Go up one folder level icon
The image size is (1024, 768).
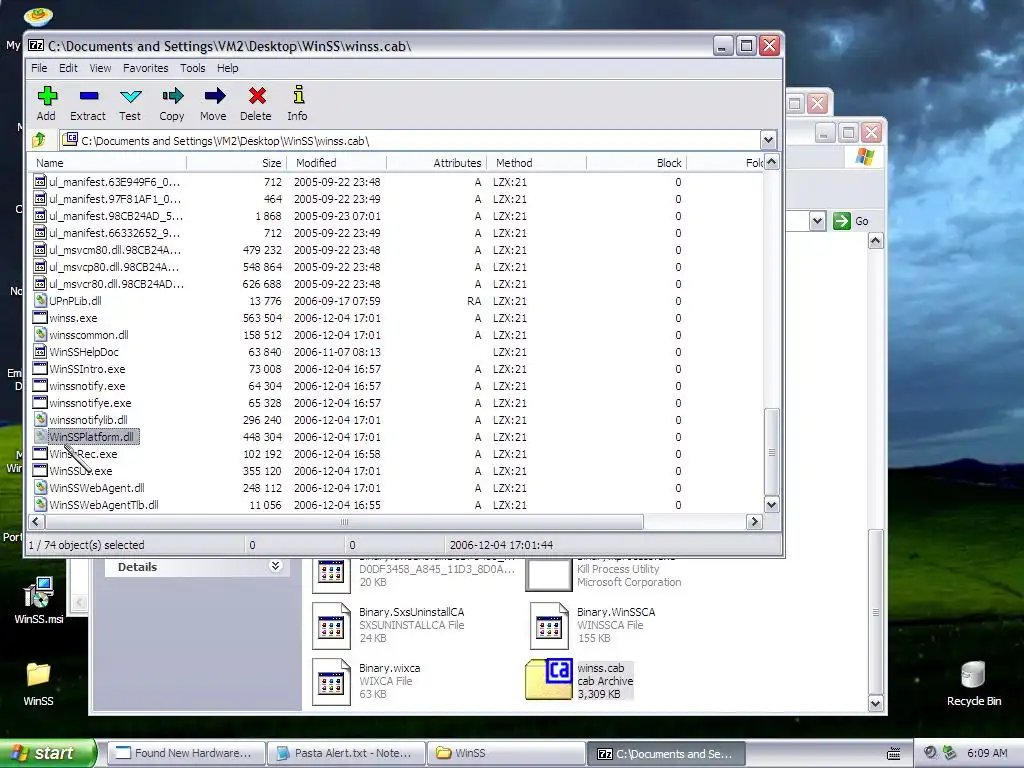pos(39,140)
